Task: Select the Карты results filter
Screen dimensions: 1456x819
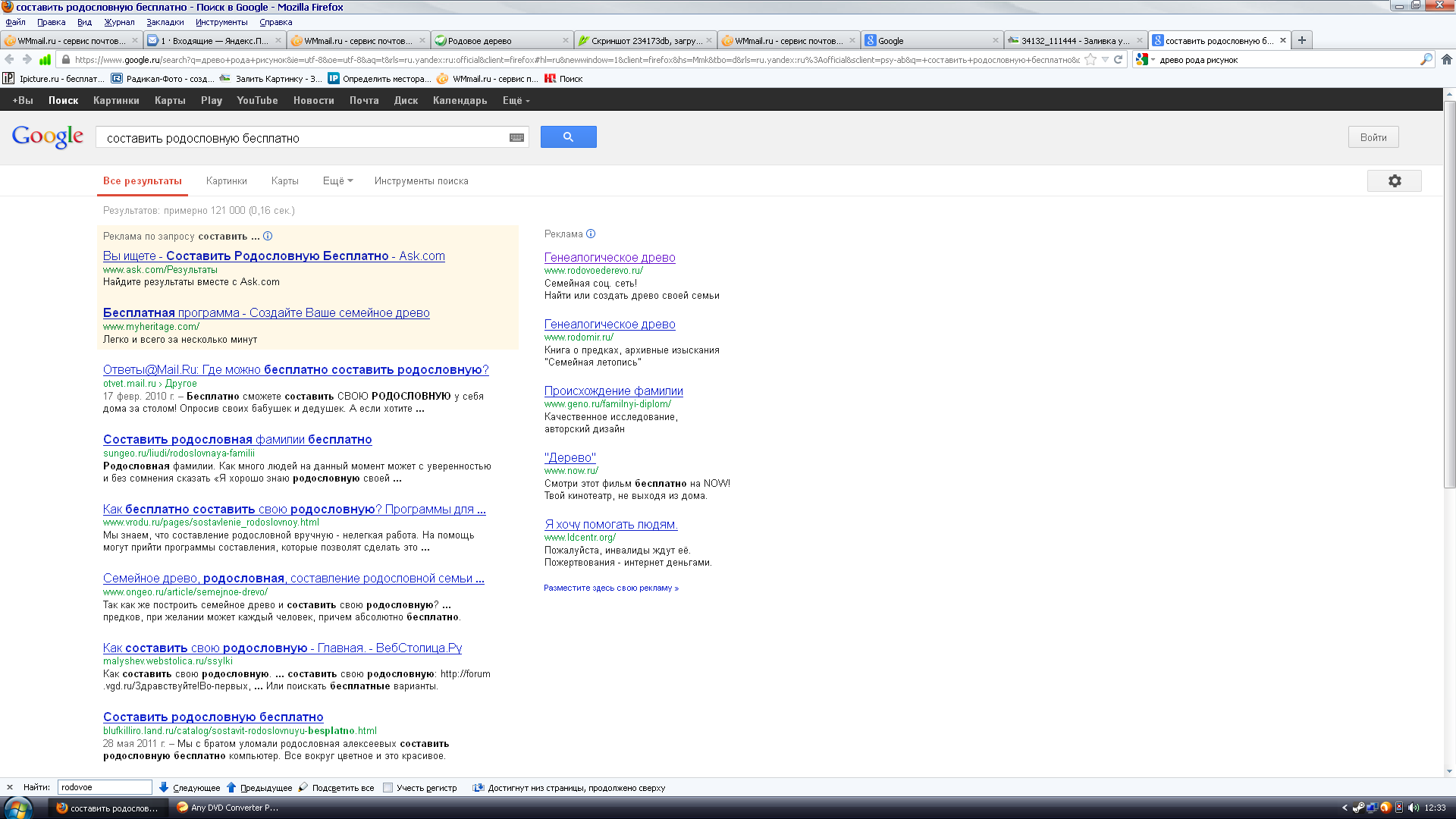Action: tap(284, 180)
